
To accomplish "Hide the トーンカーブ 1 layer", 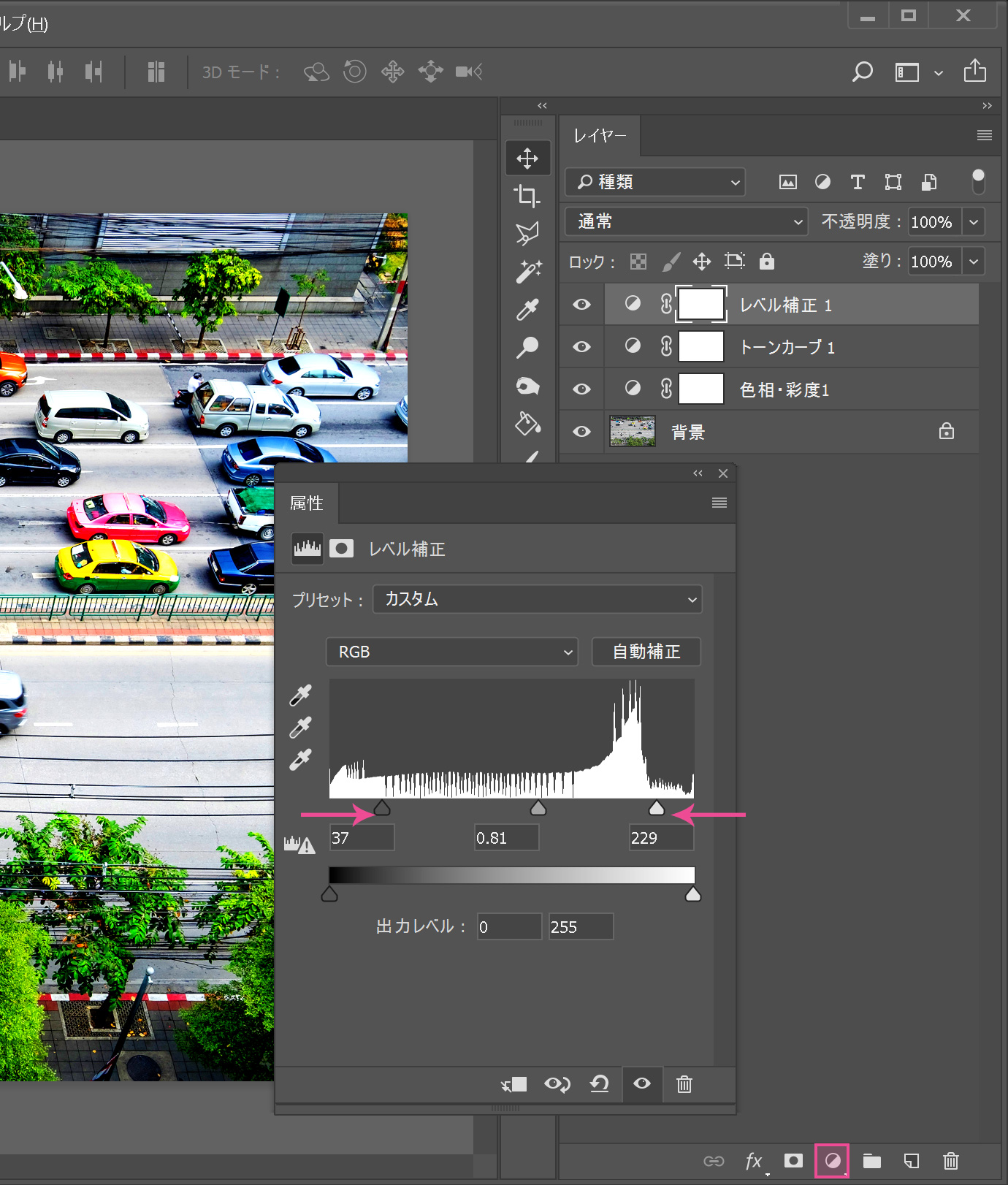I will tap(581, 347).
